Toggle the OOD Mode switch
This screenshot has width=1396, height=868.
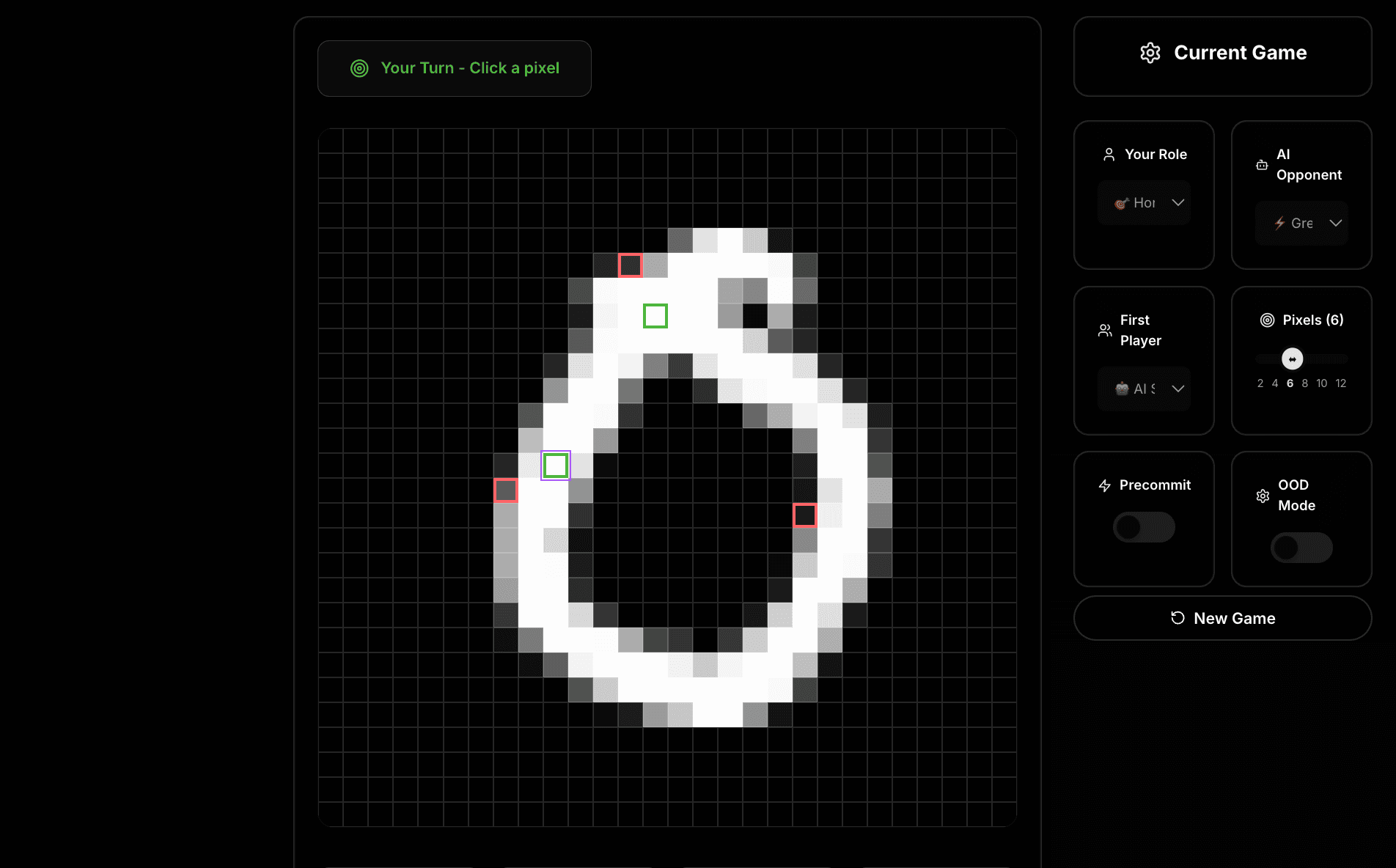[x=1301, y=548]
